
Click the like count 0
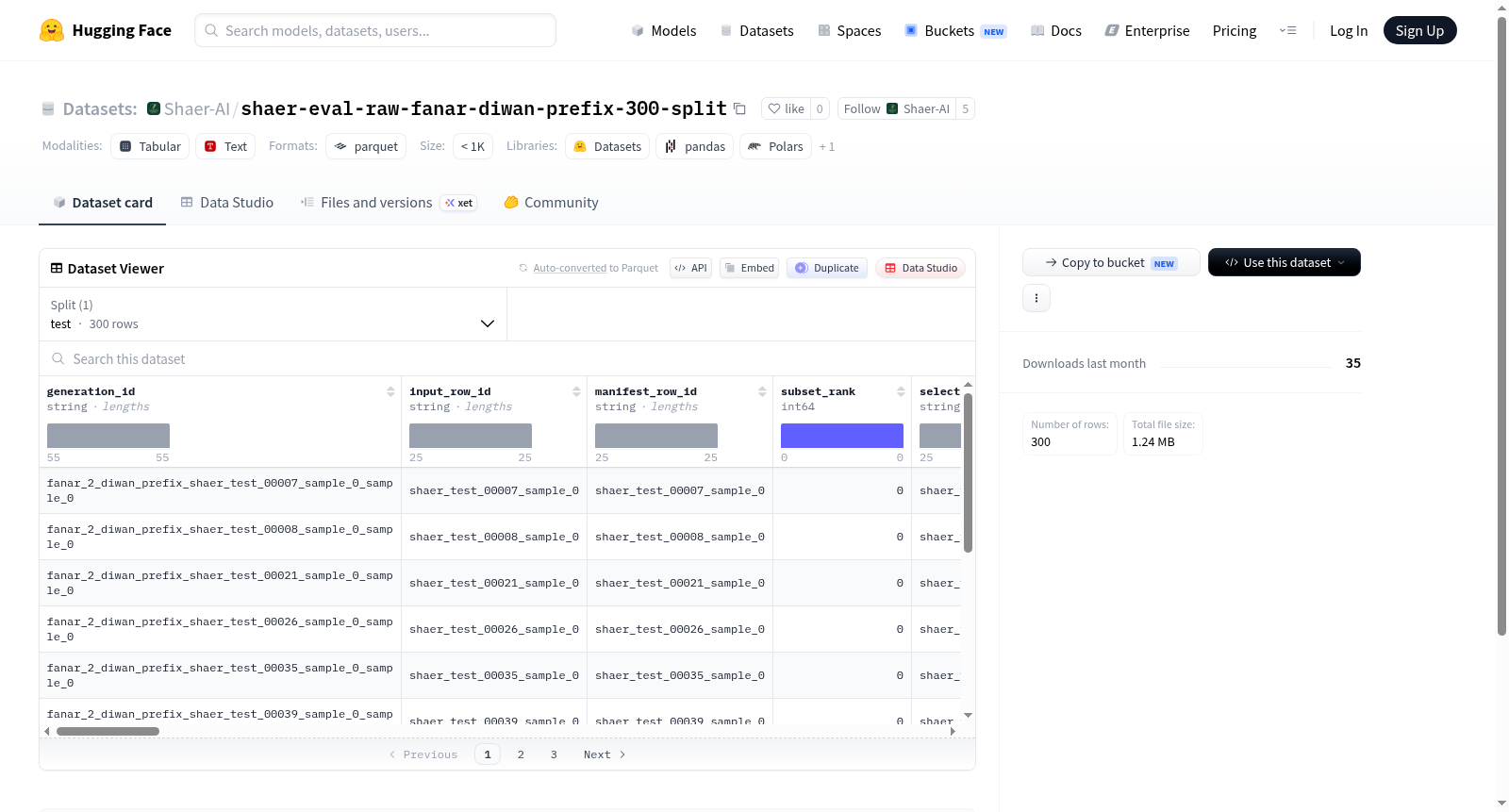click(820, 108)
